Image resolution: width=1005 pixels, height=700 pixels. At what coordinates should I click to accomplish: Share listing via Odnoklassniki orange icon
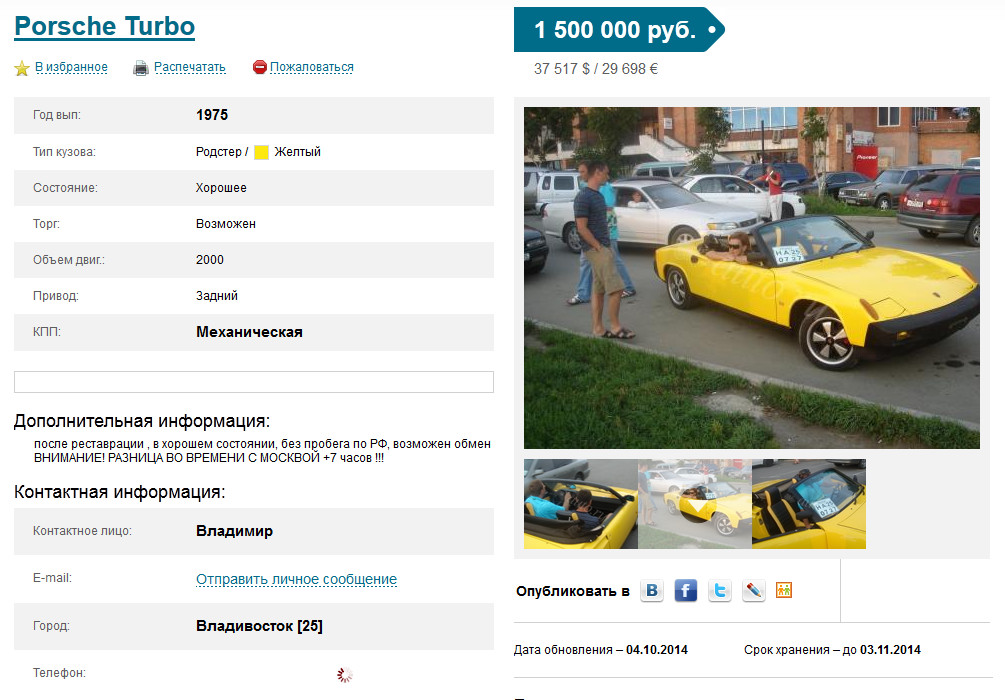(784, 590)
